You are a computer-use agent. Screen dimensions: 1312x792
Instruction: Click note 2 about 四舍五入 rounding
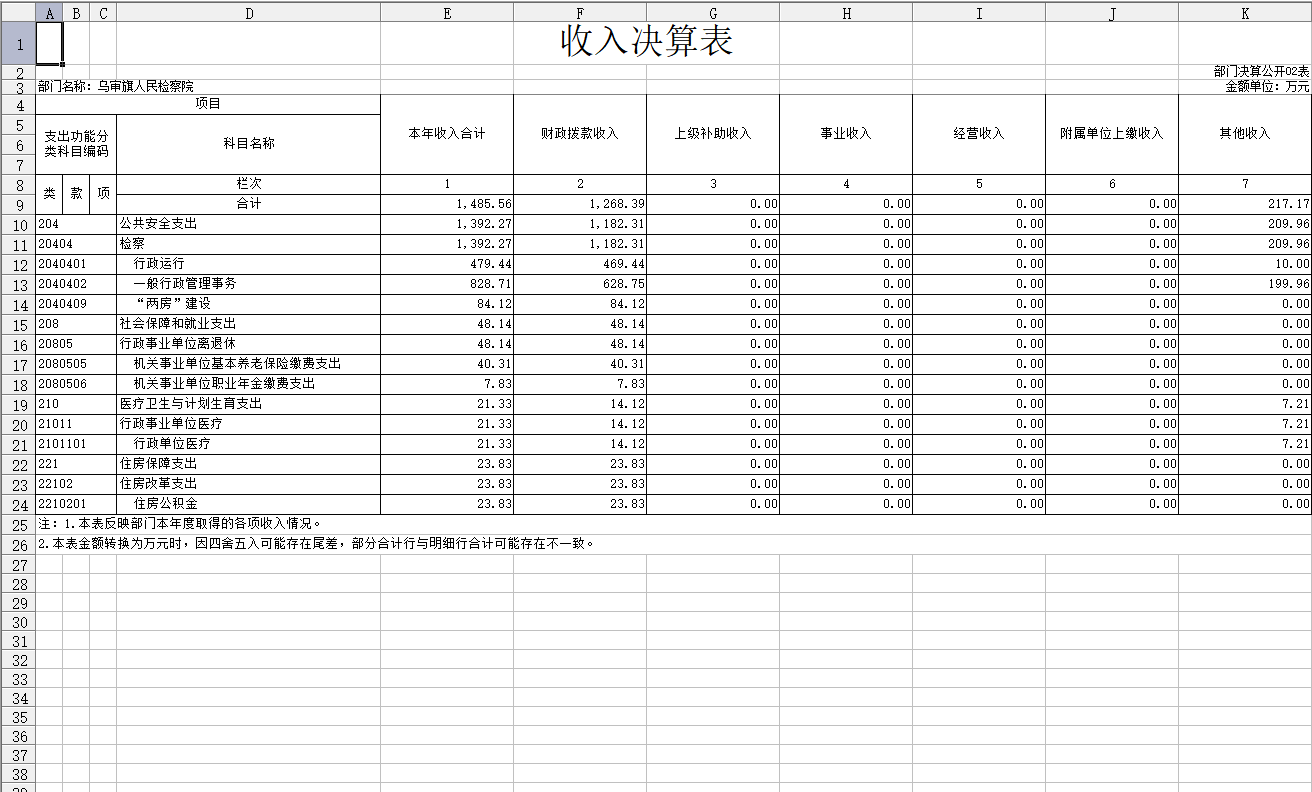pos(317,544)
